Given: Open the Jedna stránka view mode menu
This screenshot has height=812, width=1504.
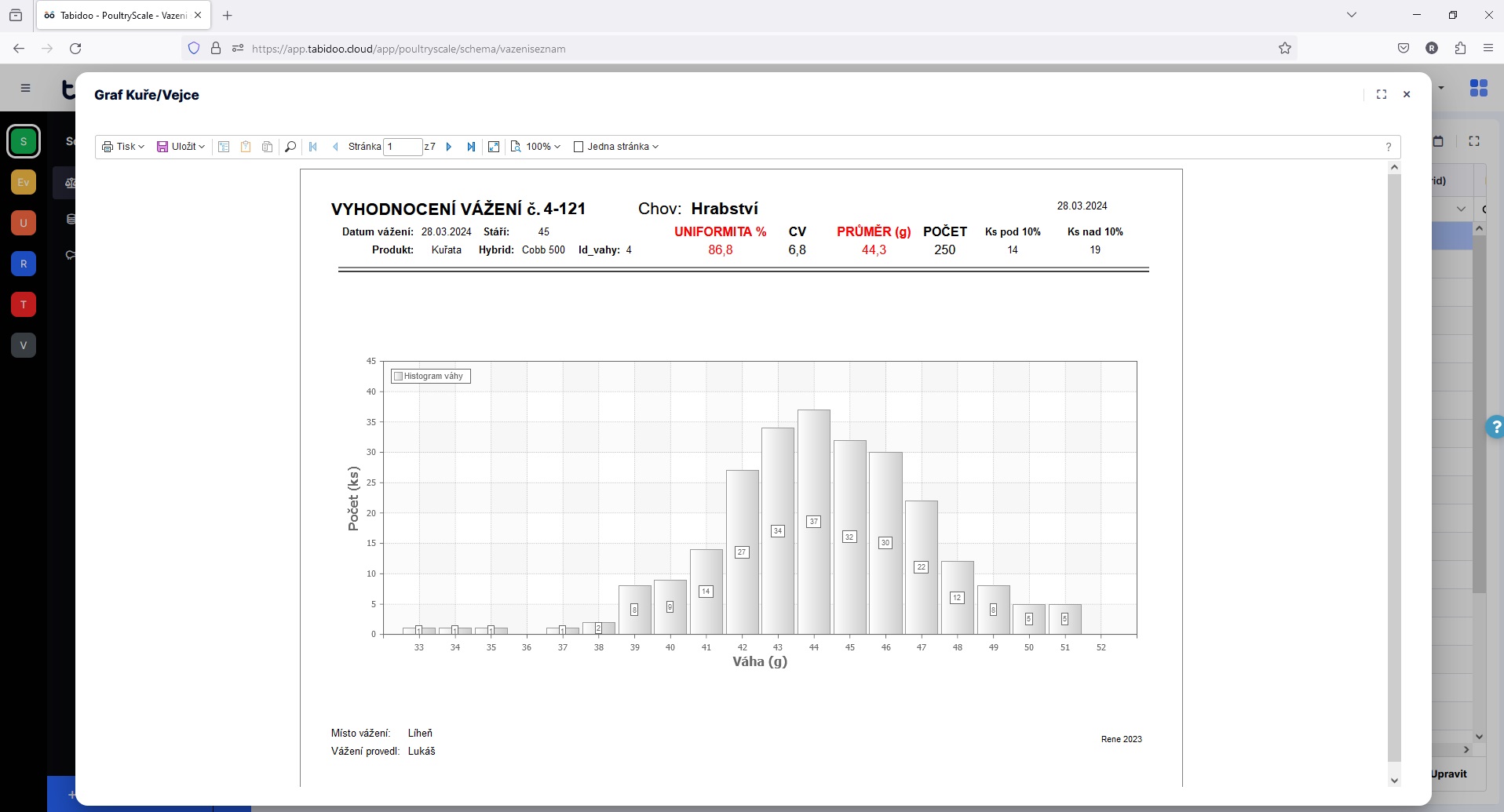Looking at the screenshot, I should pos(617,147).
